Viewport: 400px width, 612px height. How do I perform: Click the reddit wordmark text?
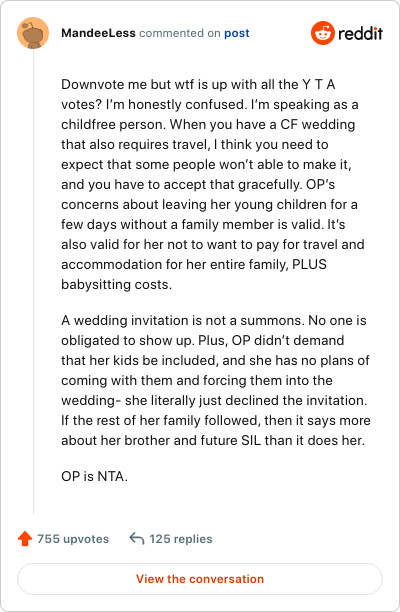tap(361, 34)
